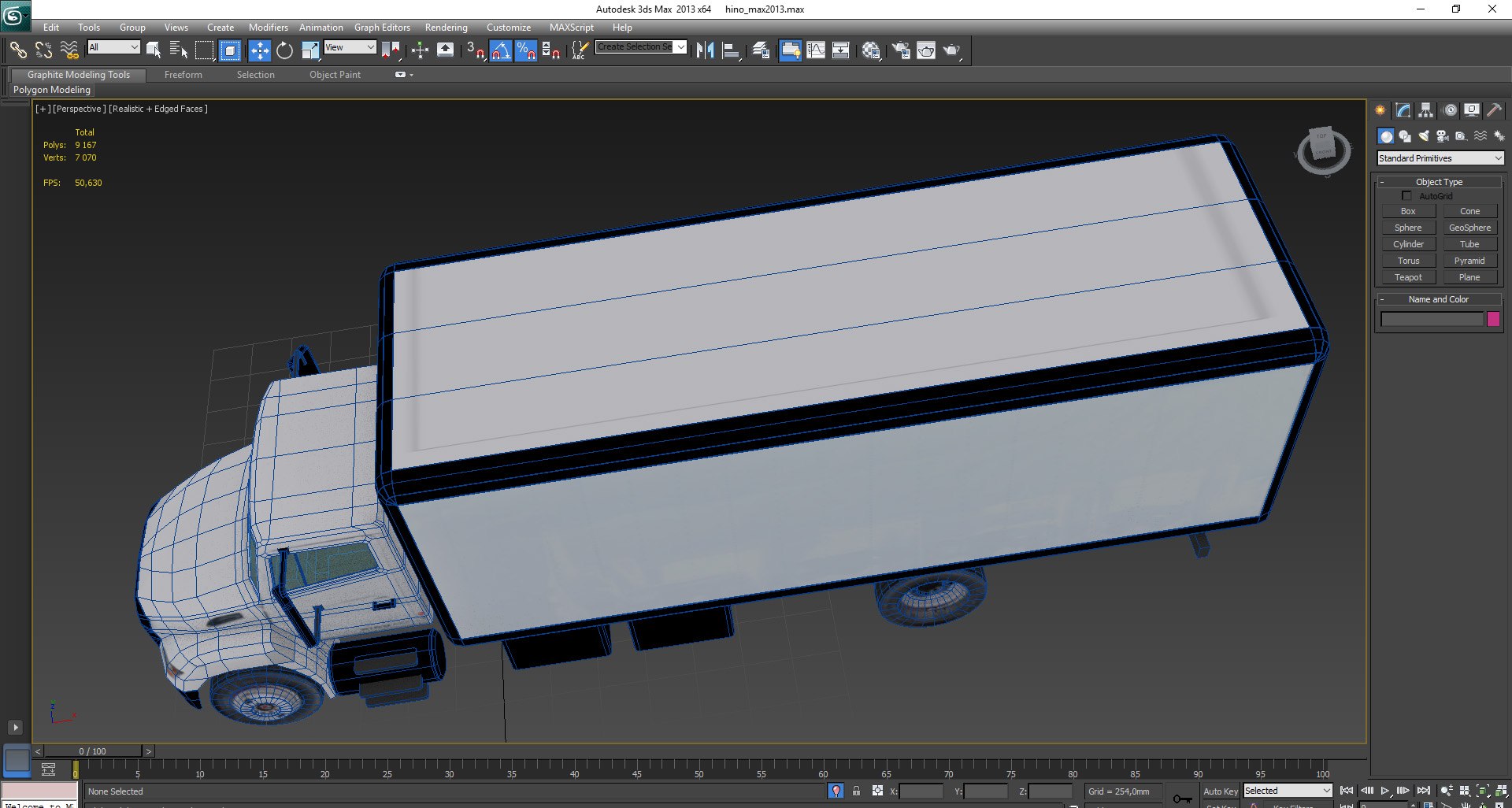The image size is (1512, 808).
Task: Open the Hierarchy command panel tab
Action: 1425,110
